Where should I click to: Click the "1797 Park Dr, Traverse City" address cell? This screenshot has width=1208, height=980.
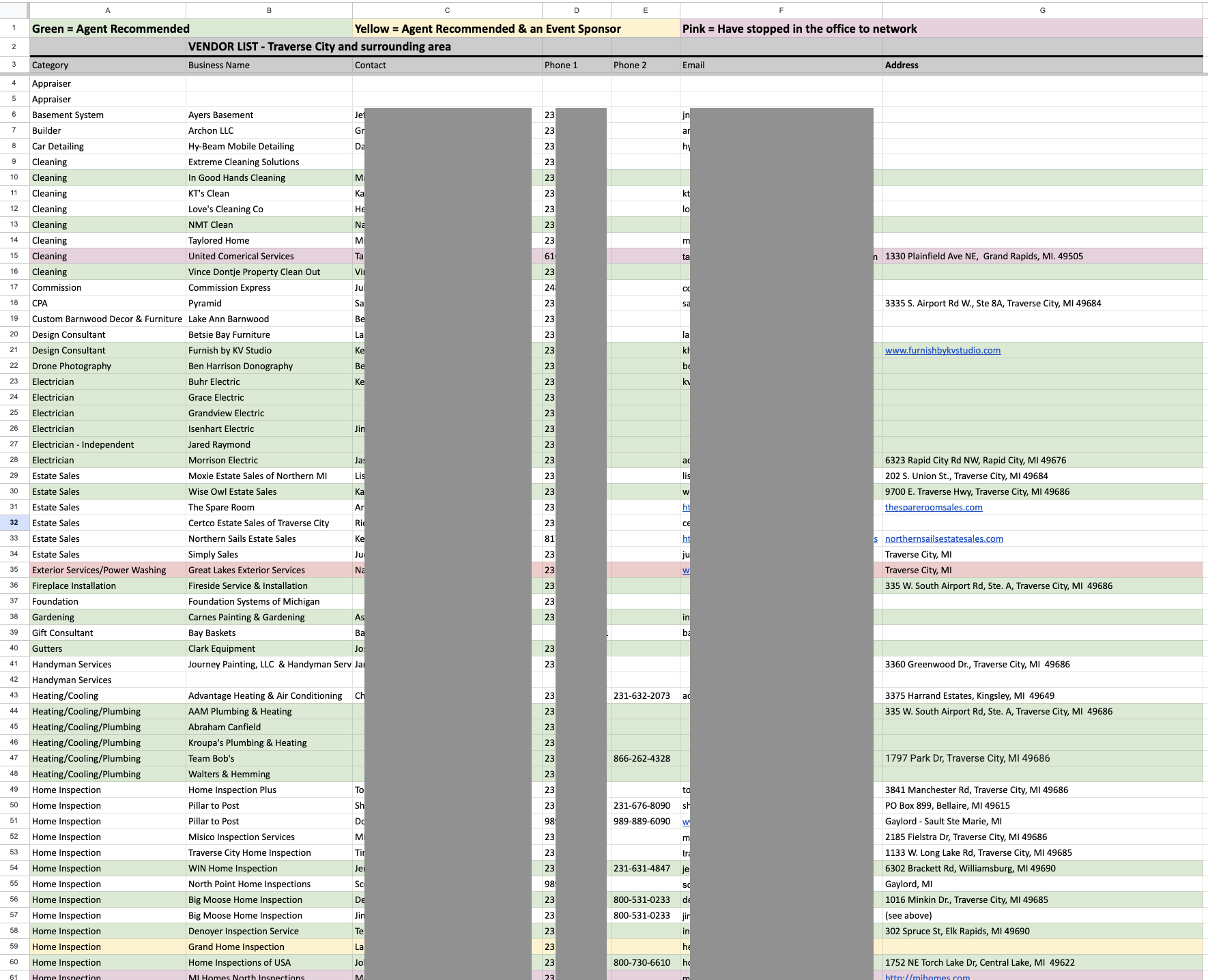(x=1042, y=758)
